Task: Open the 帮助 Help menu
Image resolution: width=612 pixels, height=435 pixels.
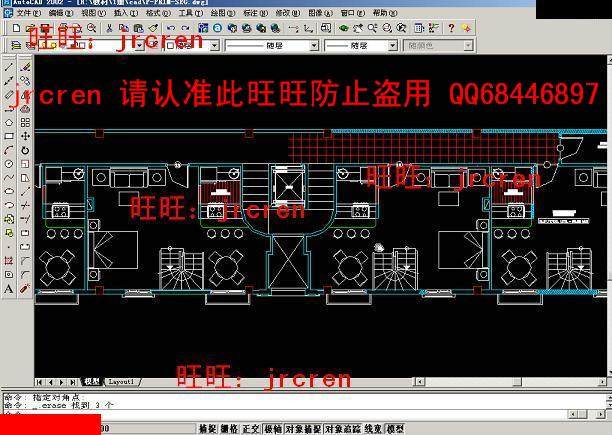Action: click(385, 13)
